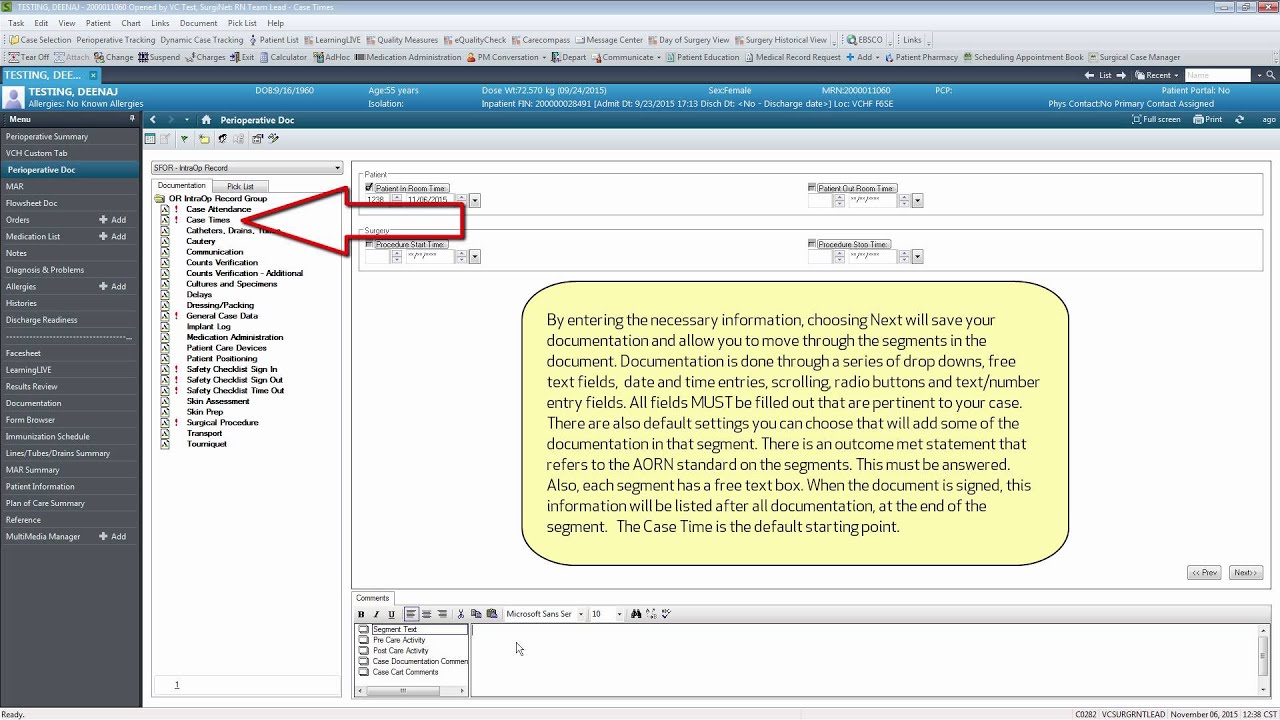
Task: Check the Patient In Room Time checkbox
Action: [369, 188]
